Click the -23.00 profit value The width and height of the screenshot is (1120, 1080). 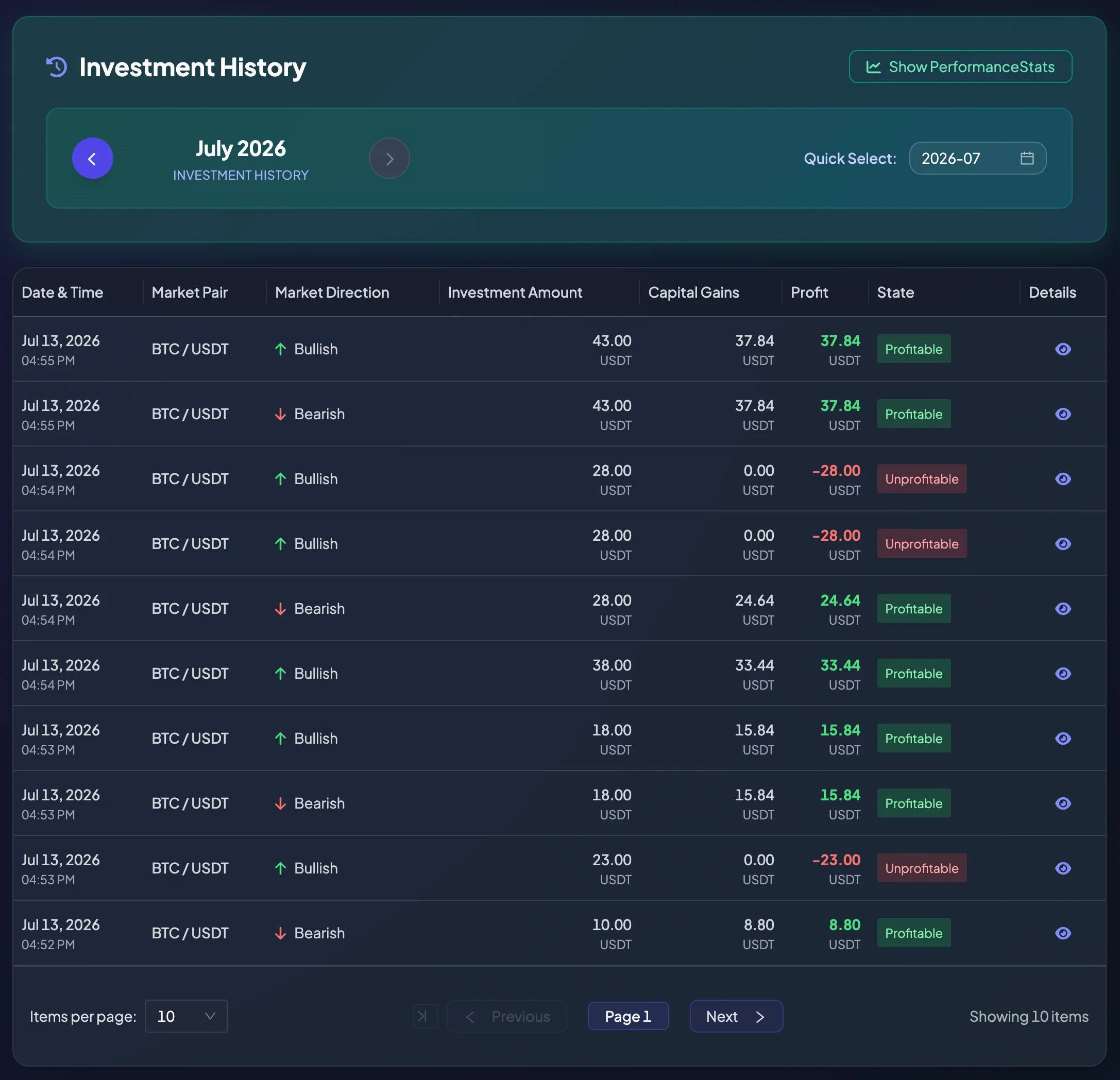836,860
